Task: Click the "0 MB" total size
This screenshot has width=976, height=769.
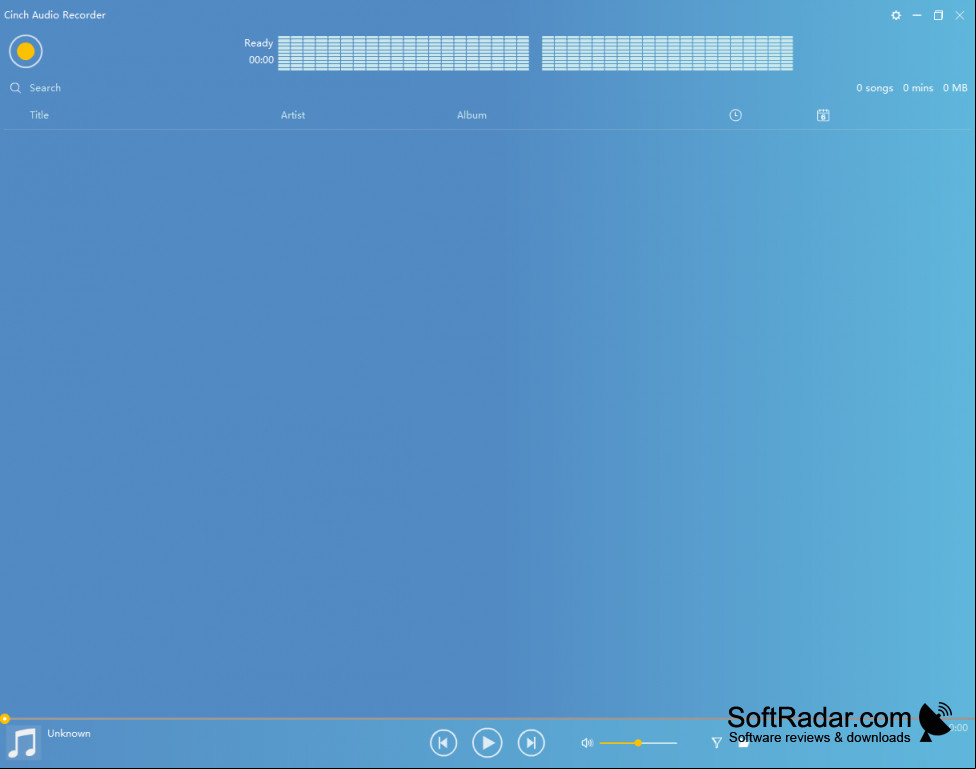Action: [x=955, y=88]
